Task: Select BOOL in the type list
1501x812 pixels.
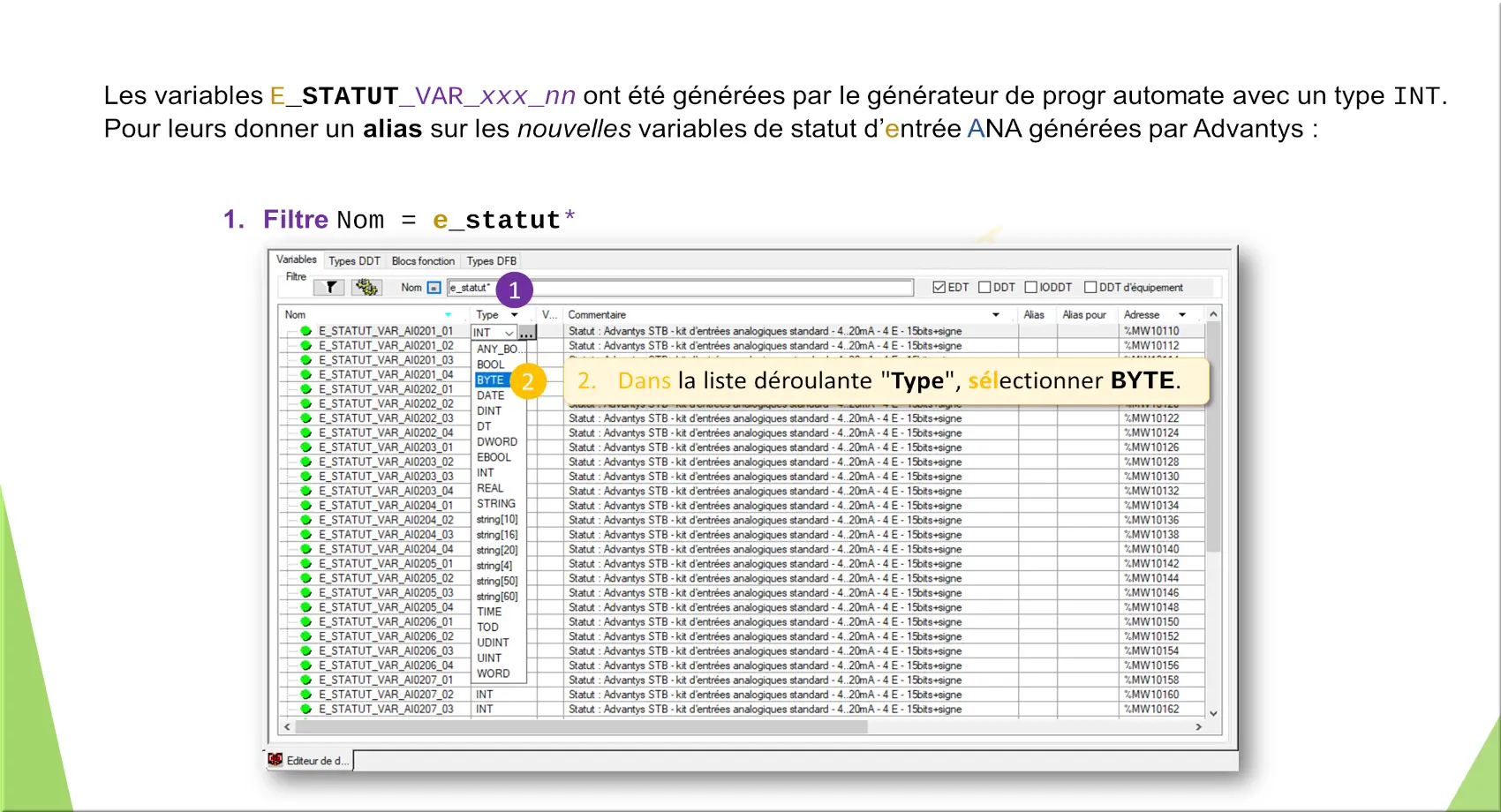Action: click(x=491, y=365)
